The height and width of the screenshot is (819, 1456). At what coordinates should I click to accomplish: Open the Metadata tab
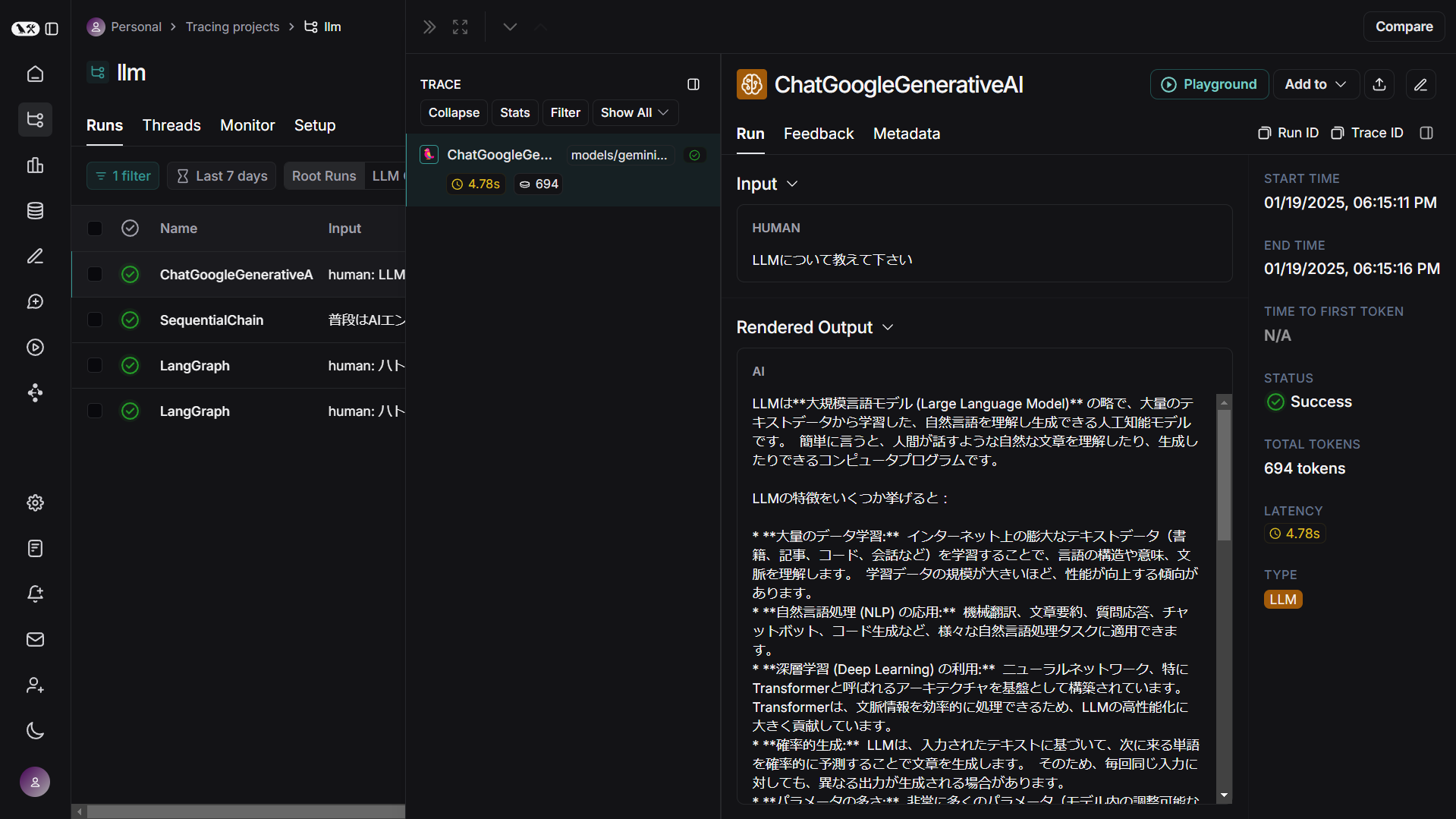pos(907,134)
